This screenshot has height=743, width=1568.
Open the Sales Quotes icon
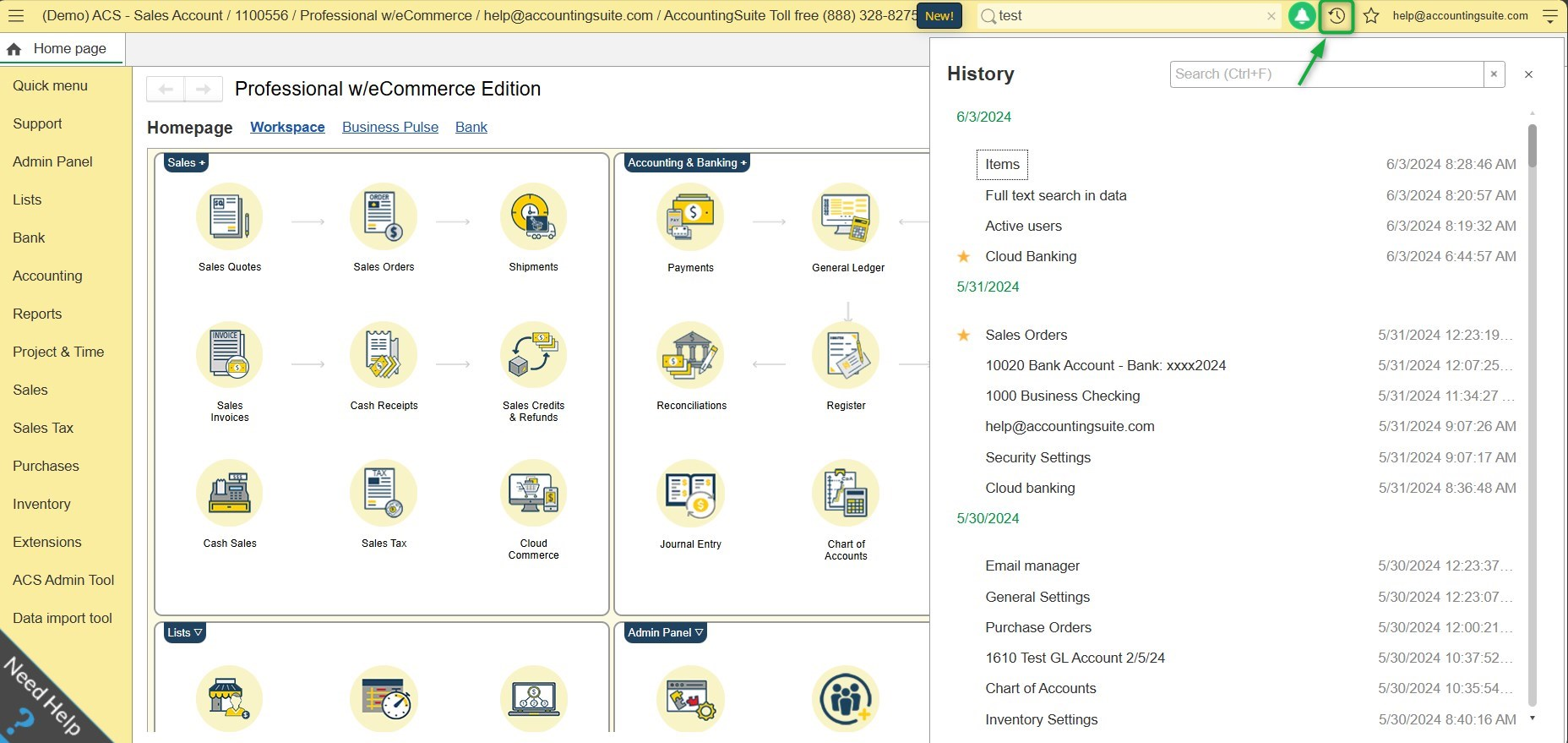point(230,217)
